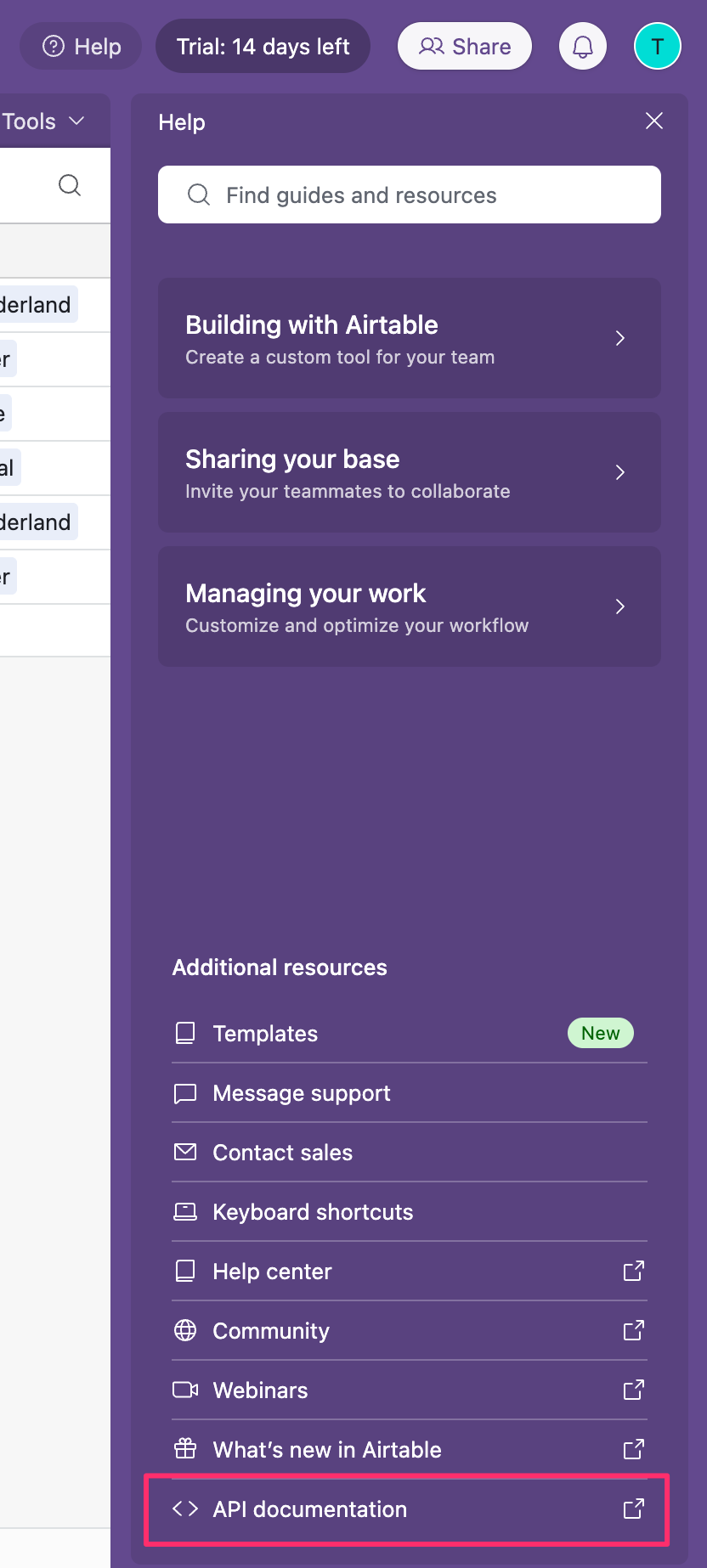Click the New badge beside Templates
The image size is (707, 1568).
coord(601,1033)
